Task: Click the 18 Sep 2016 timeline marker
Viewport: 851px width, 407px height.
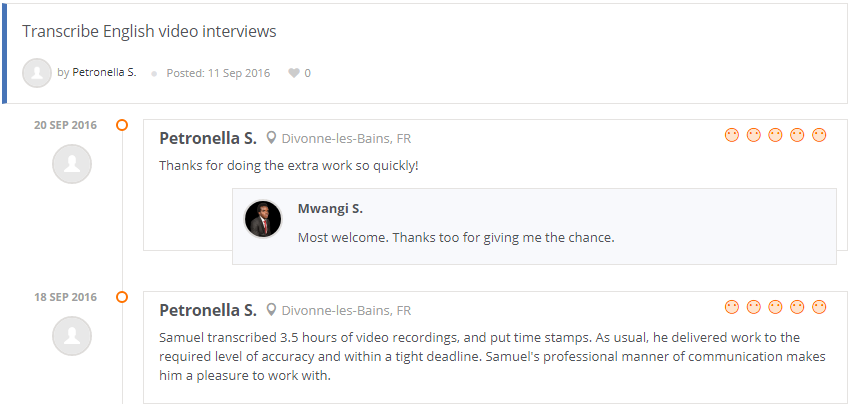Action: point(122,297)
